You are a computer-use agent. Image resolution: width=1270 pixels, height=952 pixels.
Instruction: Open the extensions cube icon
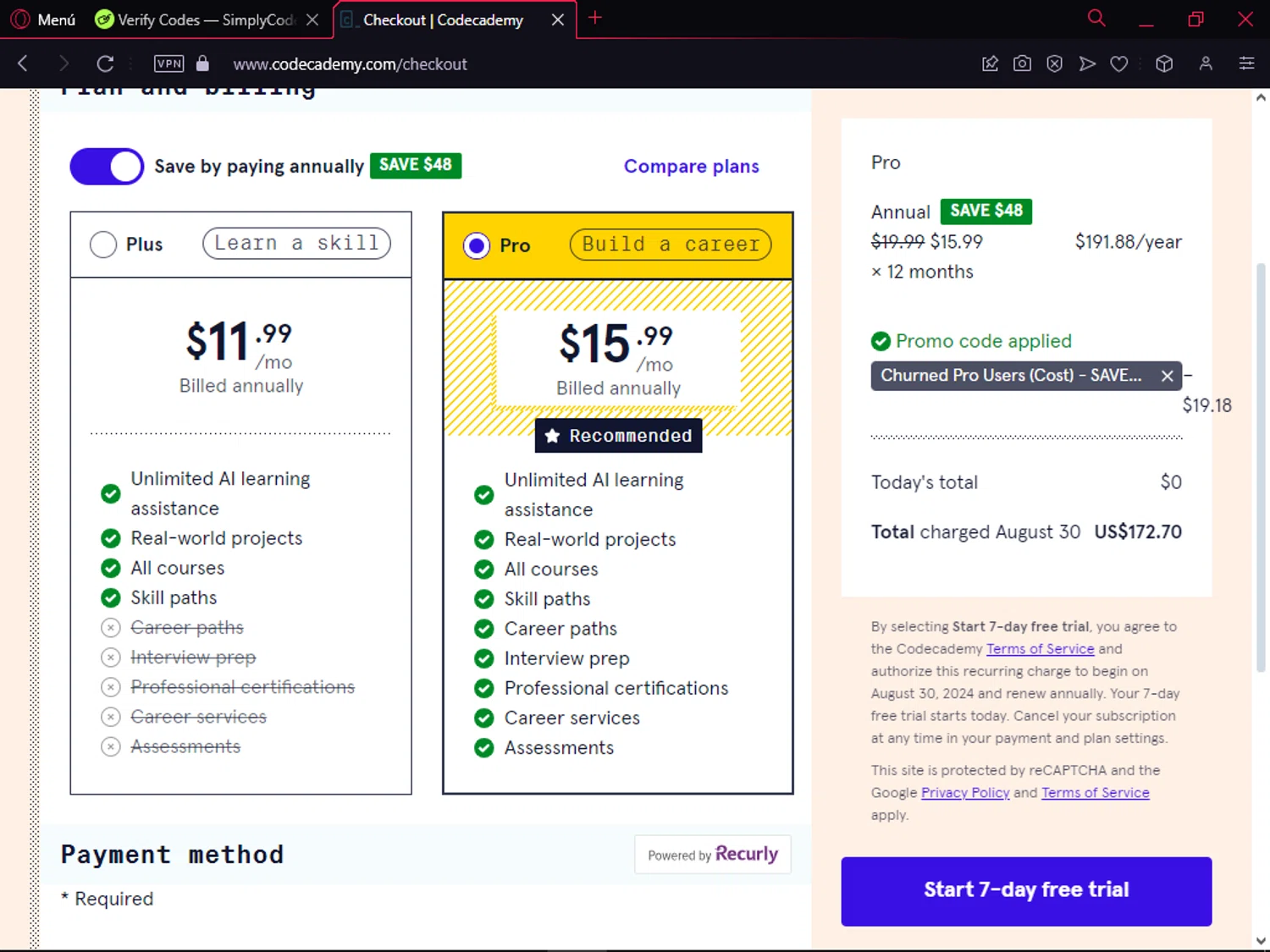point(1164,63)
